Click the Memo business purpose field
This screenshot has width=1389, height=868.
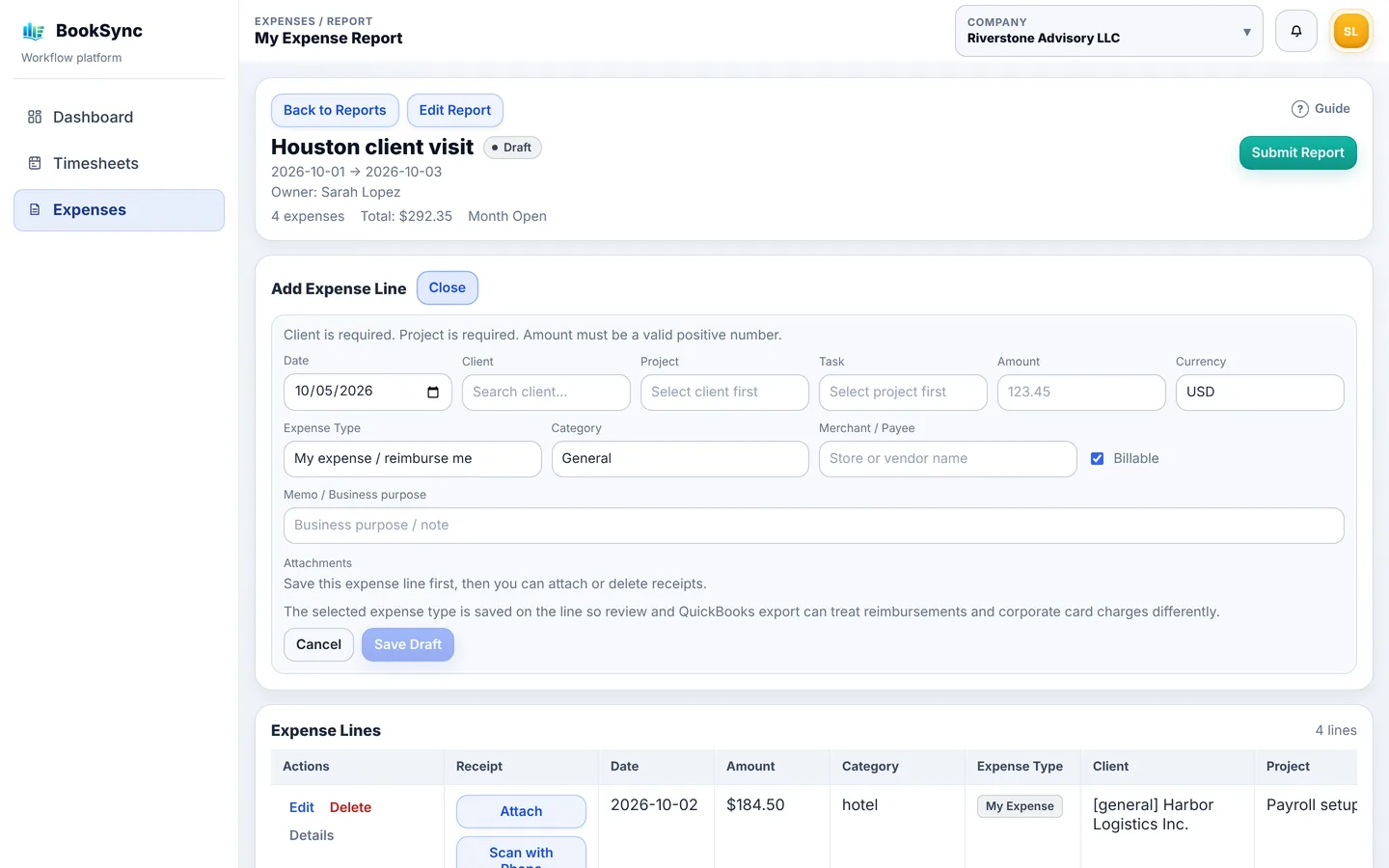tap(813, 525)
